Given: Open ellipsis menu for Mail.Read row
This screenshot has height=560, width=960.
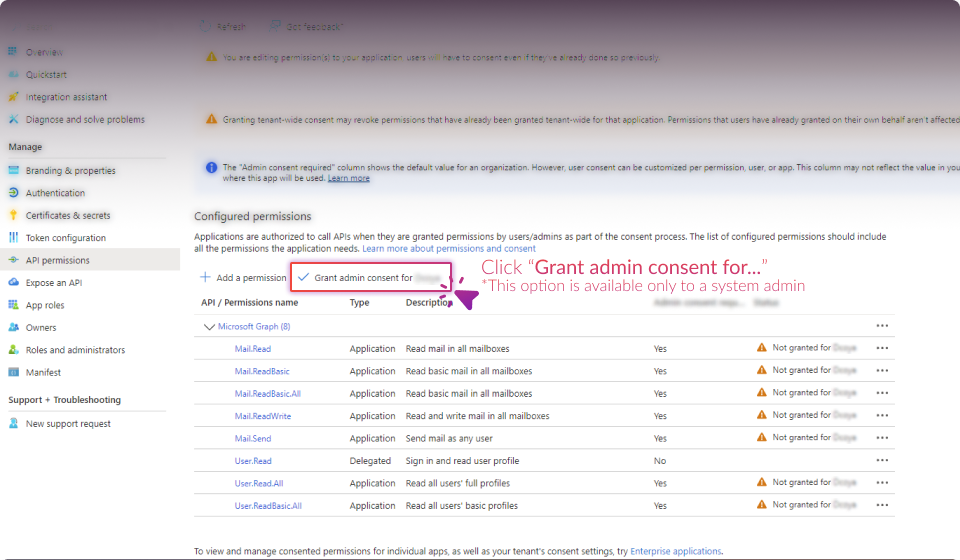Looking at the screenshot, I should [x=881, y=348].
